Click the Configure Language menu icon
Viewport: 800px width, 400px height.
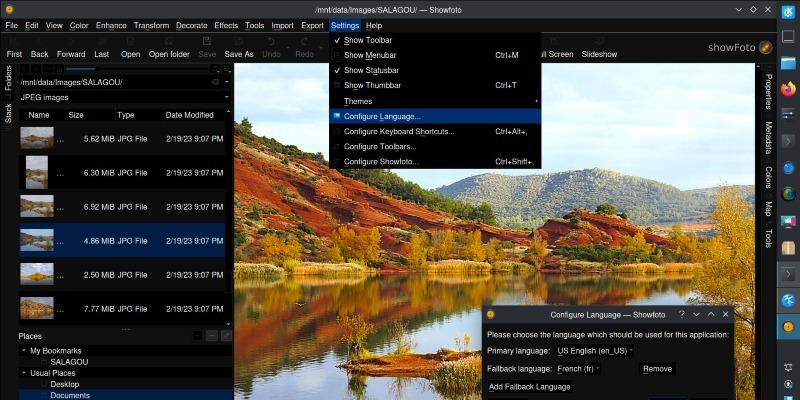point(336,116)
